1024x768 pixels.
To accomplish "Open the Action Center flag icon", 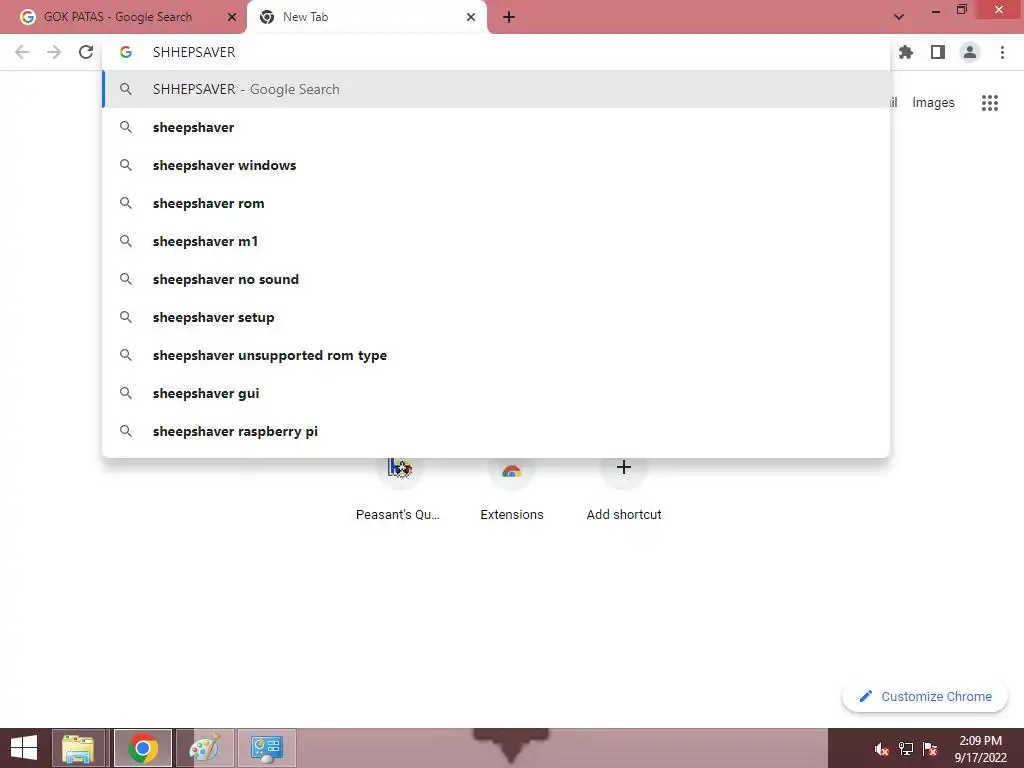I will pos(930,749).
